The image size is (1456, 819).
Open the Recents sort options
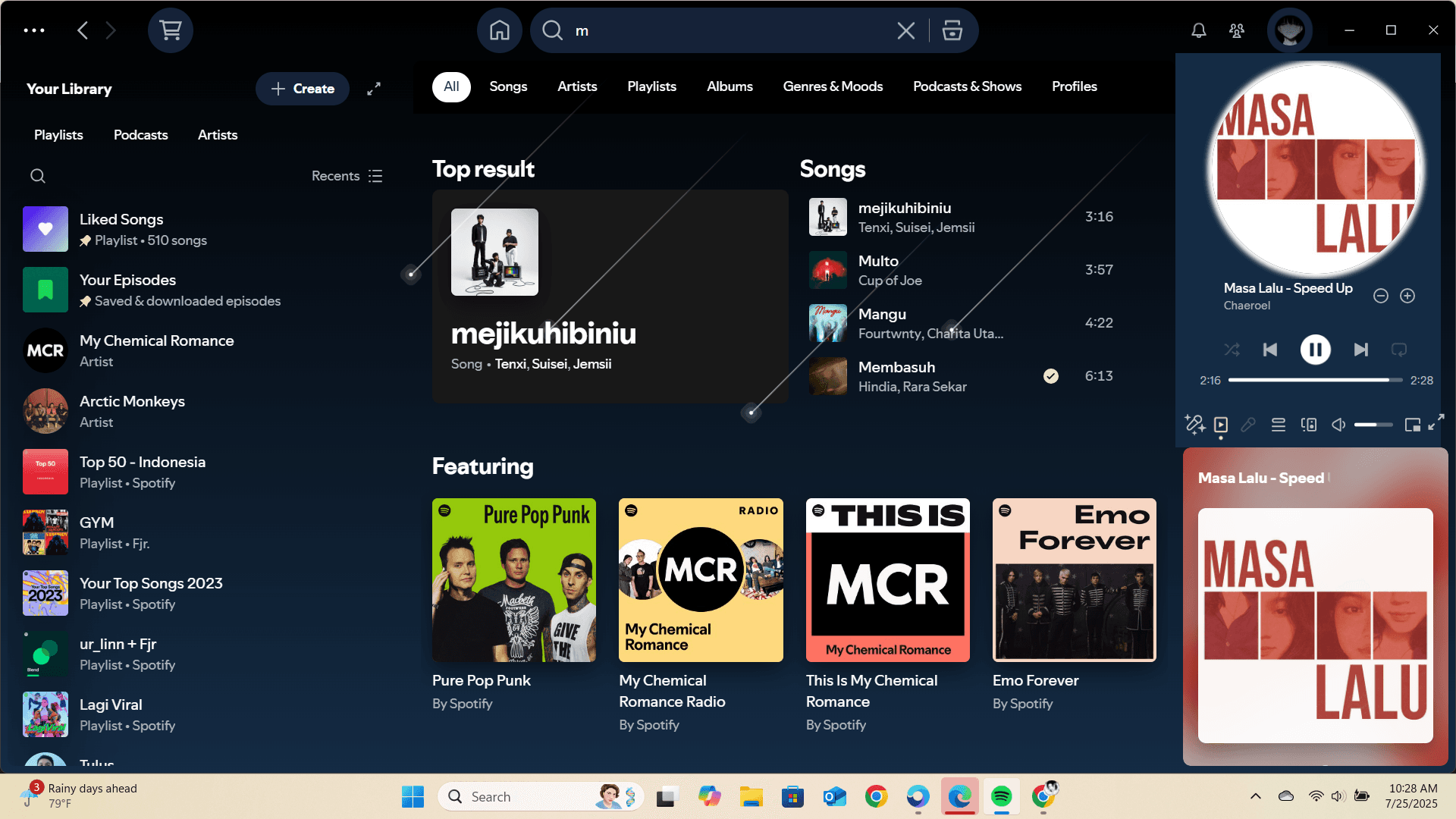[x=347, y=176]
